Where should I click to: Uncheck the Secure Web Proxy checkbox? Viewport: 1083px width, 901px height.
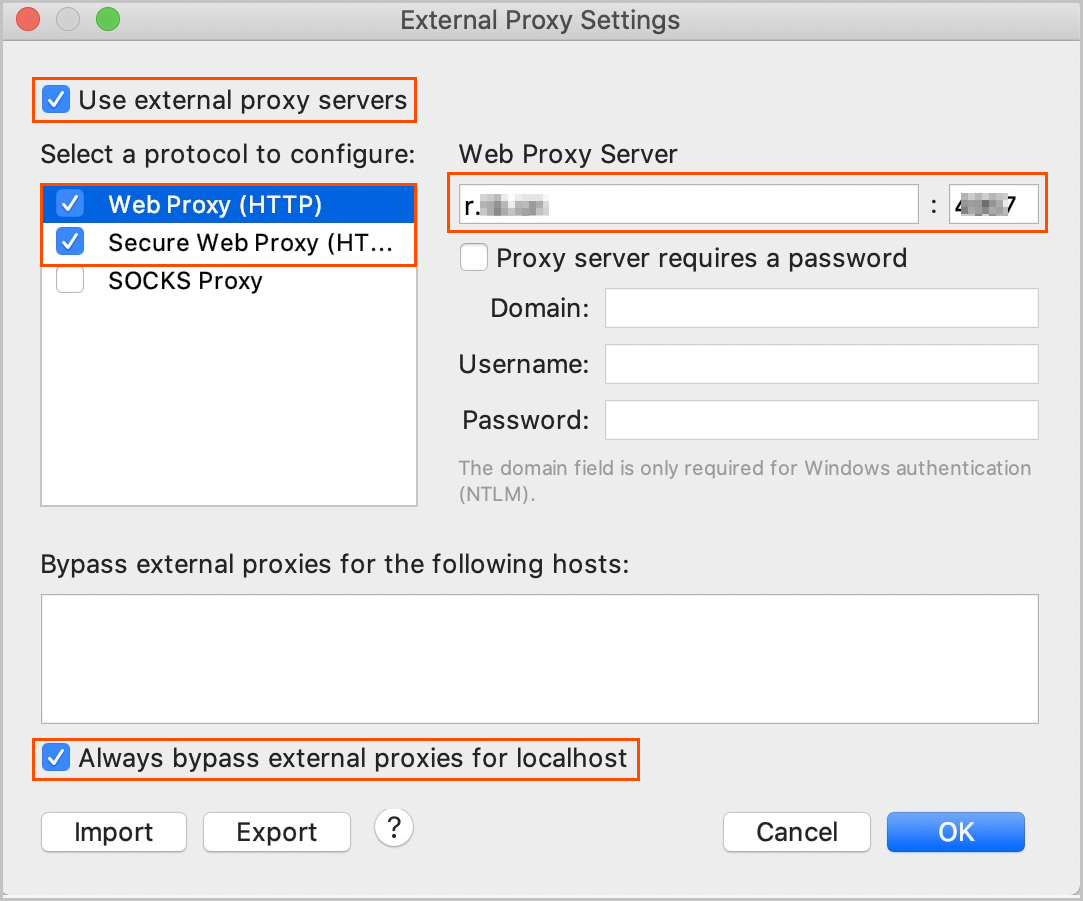click(x=70, y=242)
